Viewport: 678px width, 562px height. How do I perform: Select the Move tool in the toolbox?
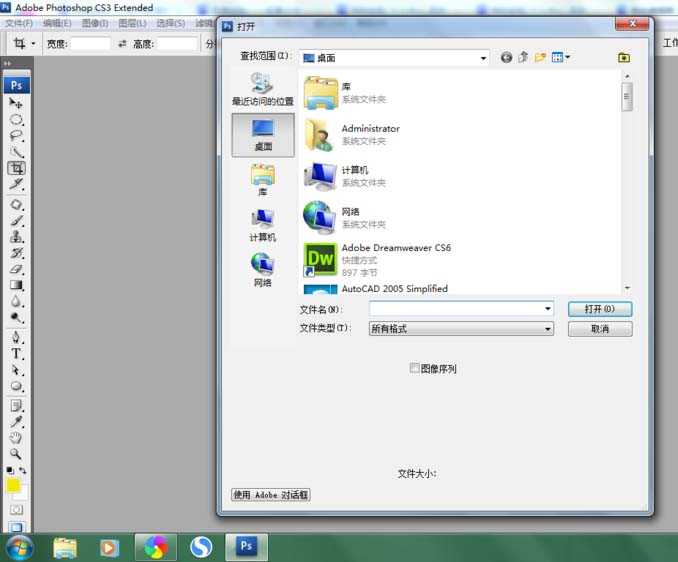click(x=16, y=103)
